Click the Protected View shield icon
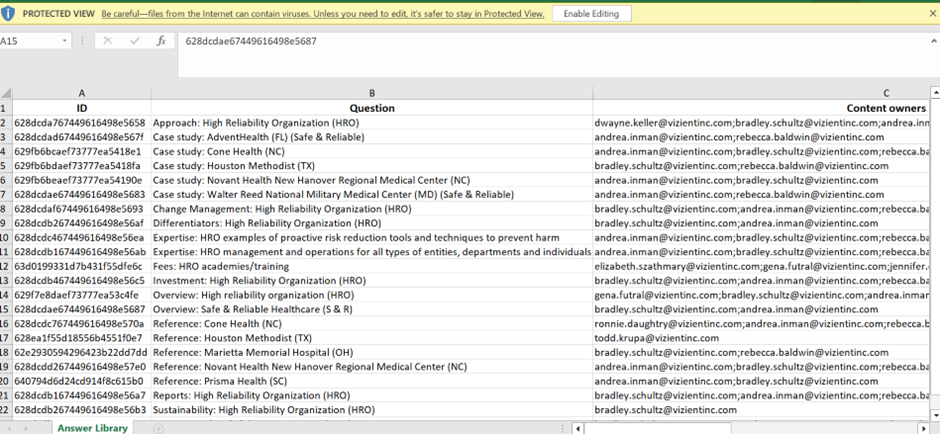 (8, 14)
